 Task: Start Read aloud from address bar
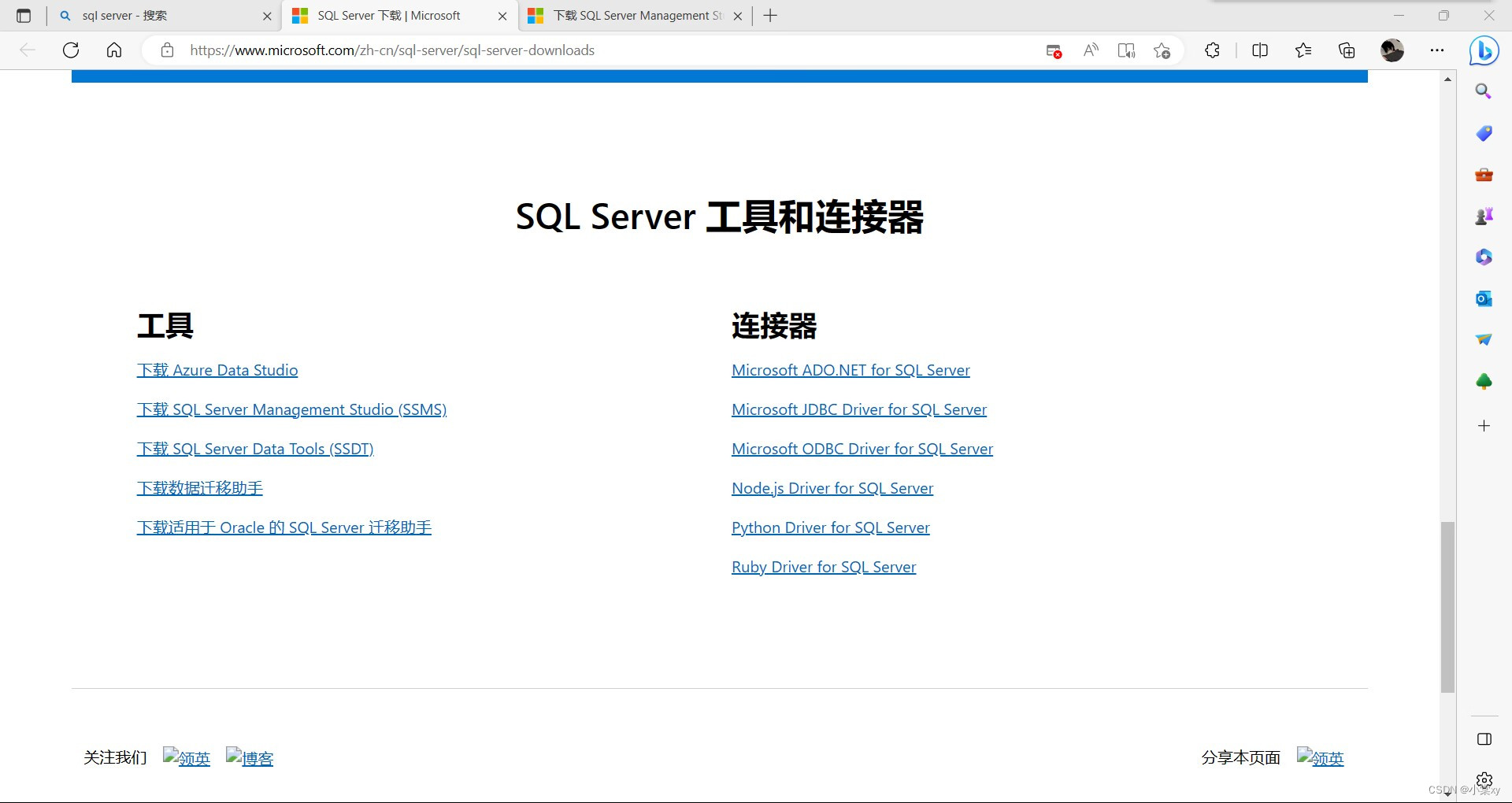1091,50
